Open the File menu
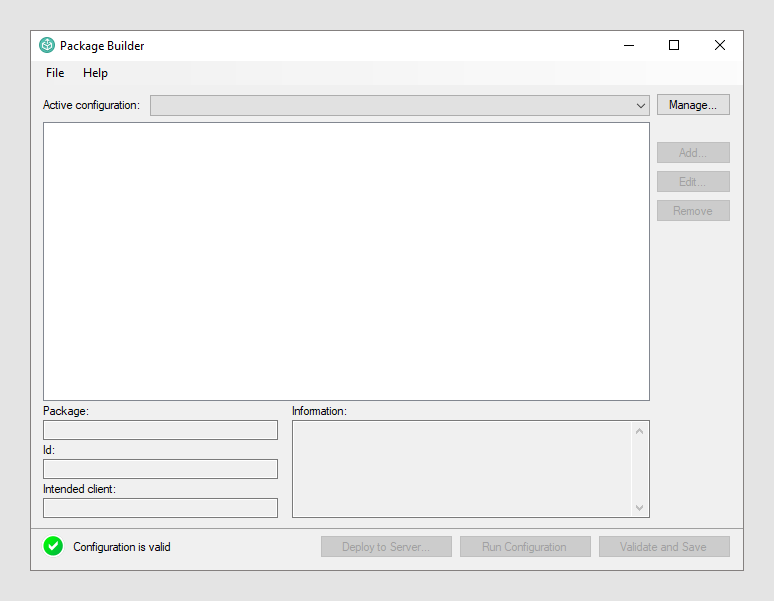 55,73
